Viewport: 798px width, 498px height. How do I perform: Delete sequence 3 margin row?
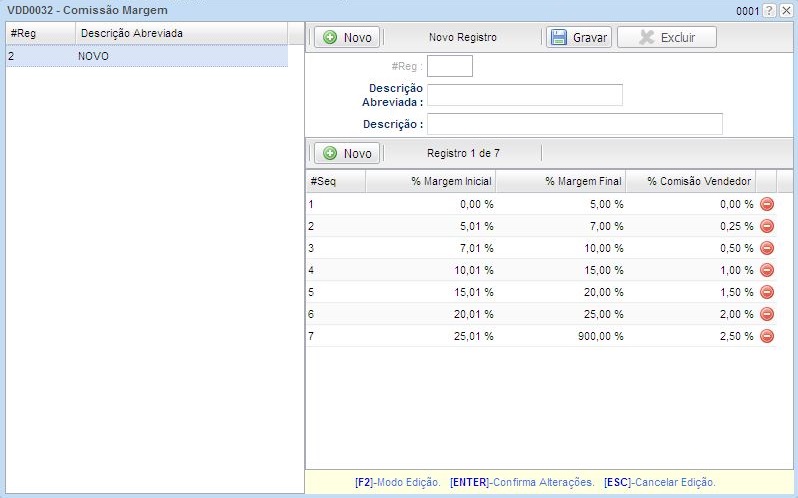pyautogui.click(x=767, y=248)
